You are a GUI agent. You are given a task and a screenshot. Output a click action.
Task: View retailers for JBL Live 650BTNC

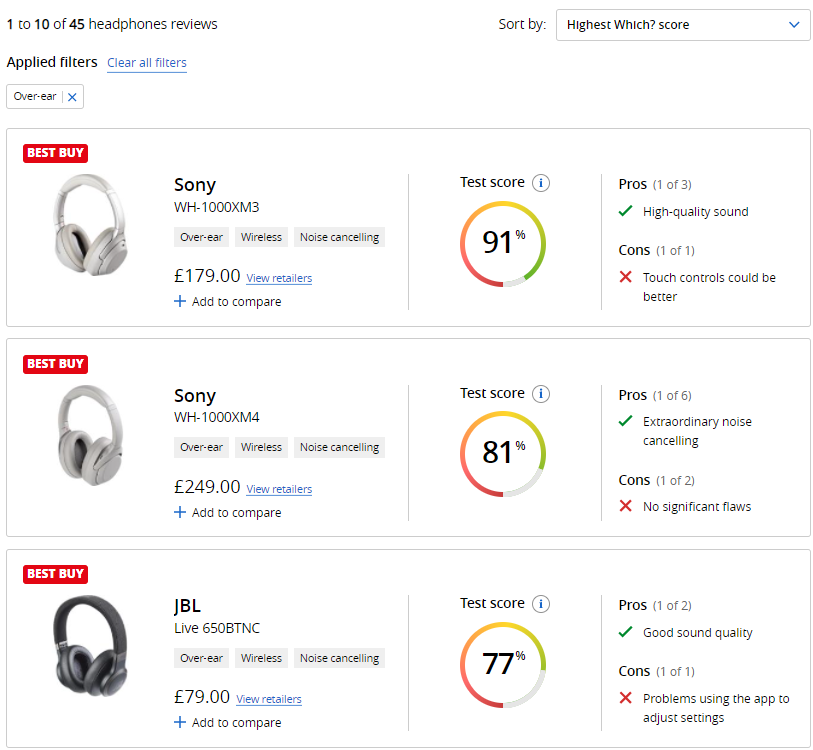269,699
